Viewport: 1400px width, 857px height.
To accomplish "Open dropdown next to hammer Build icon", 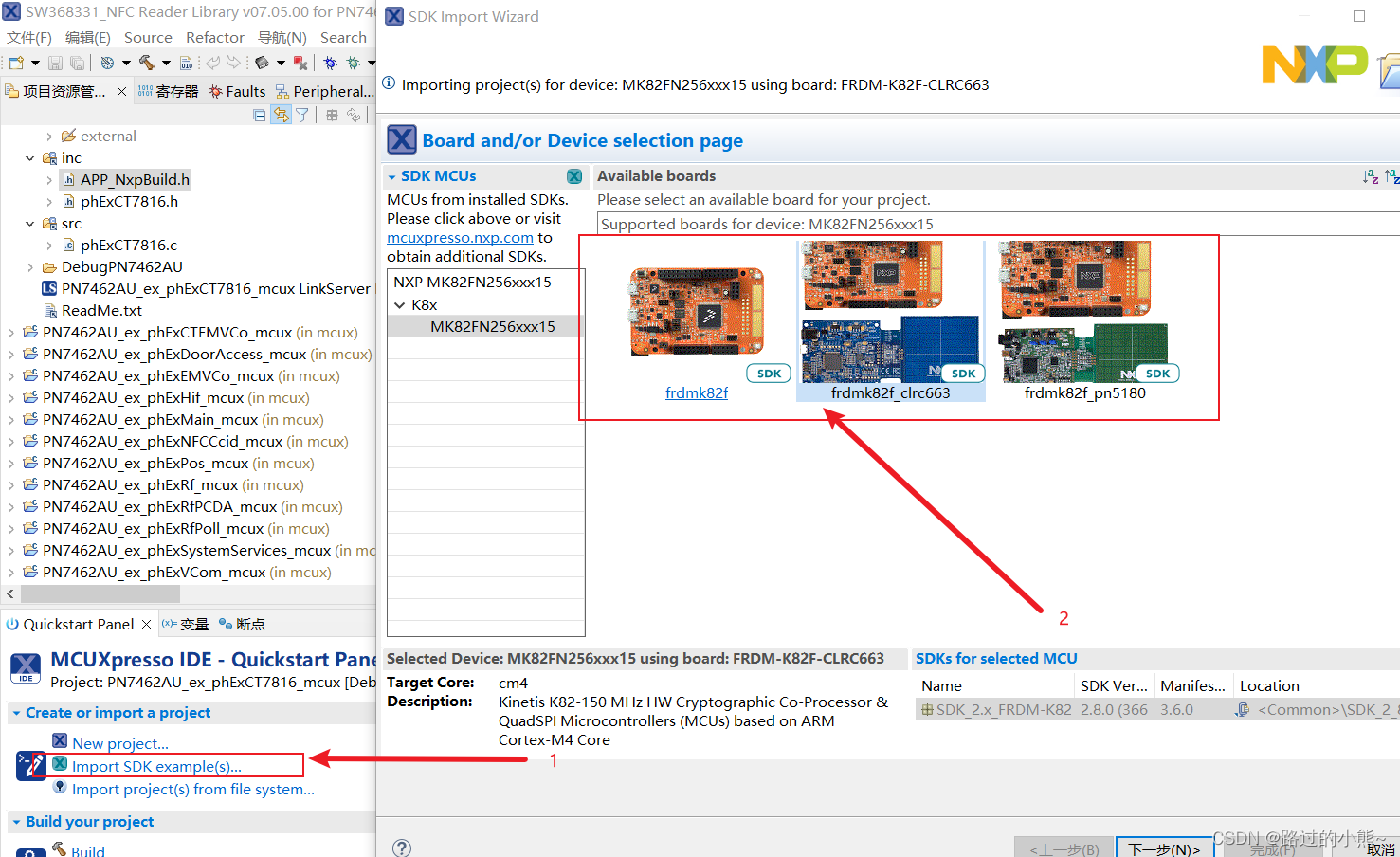I will tap(166, 63).
